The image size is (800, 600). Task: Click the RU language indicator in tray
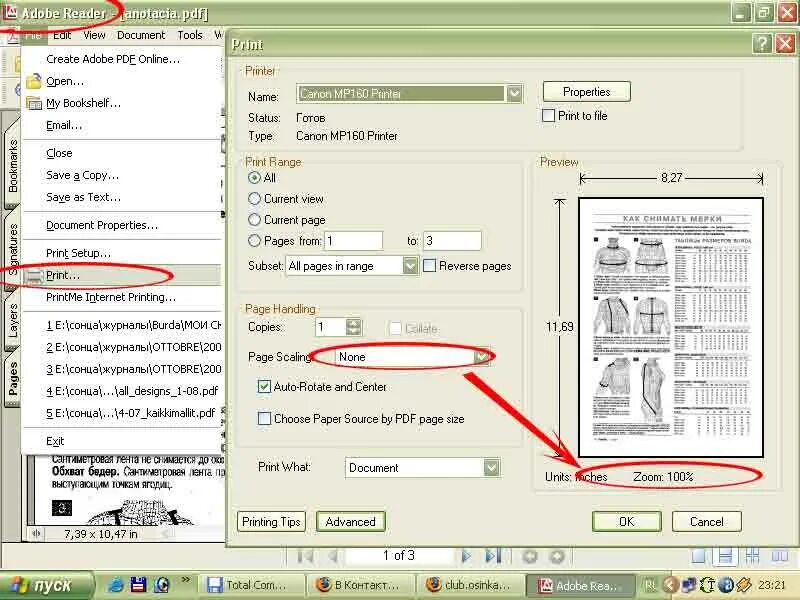coord(649,585)
